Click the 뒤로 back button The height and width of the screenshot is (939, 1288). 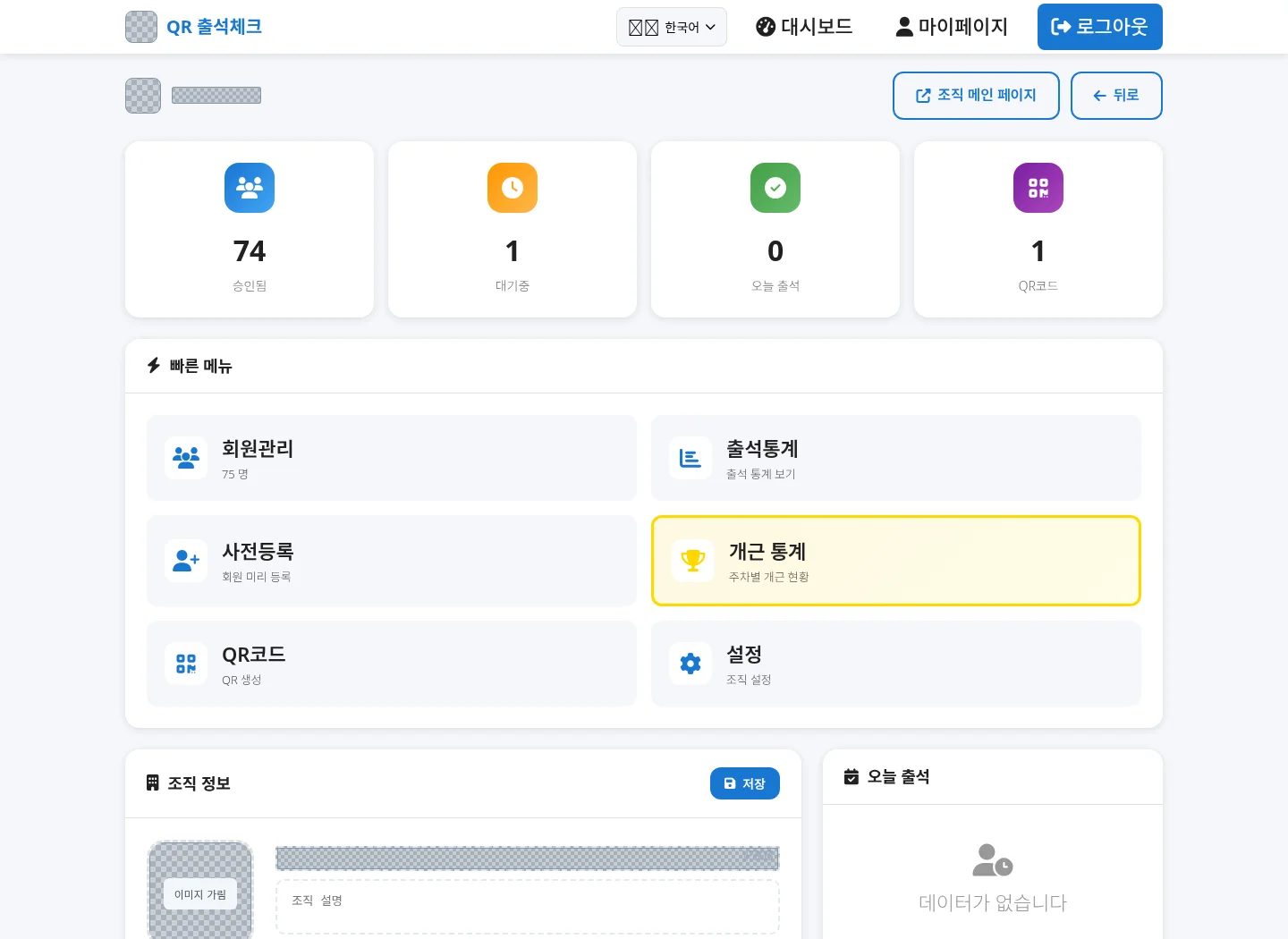[x=1116, y=96]
